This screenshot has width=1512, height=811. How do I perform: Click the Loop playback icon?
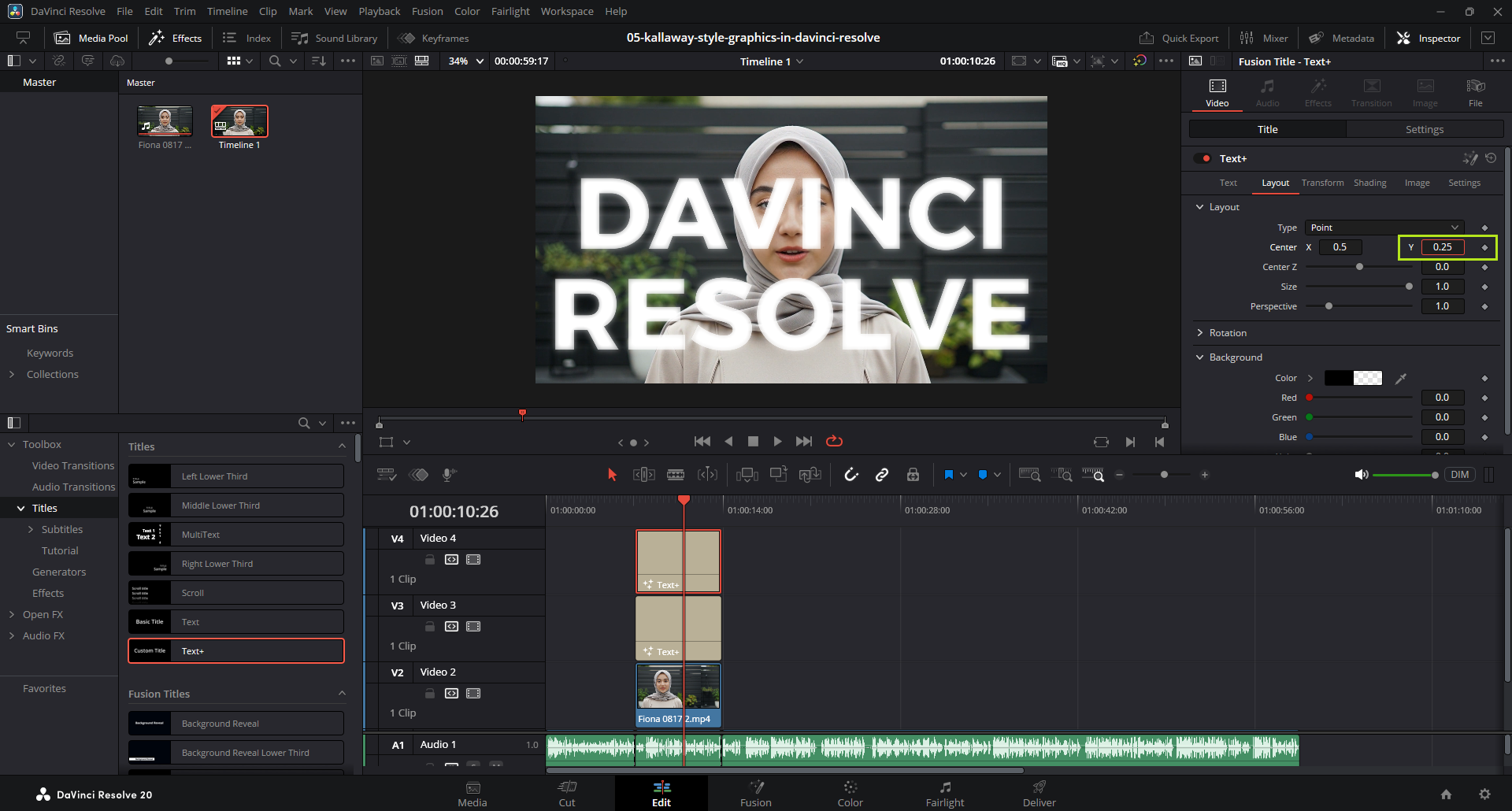pos(834,442)
